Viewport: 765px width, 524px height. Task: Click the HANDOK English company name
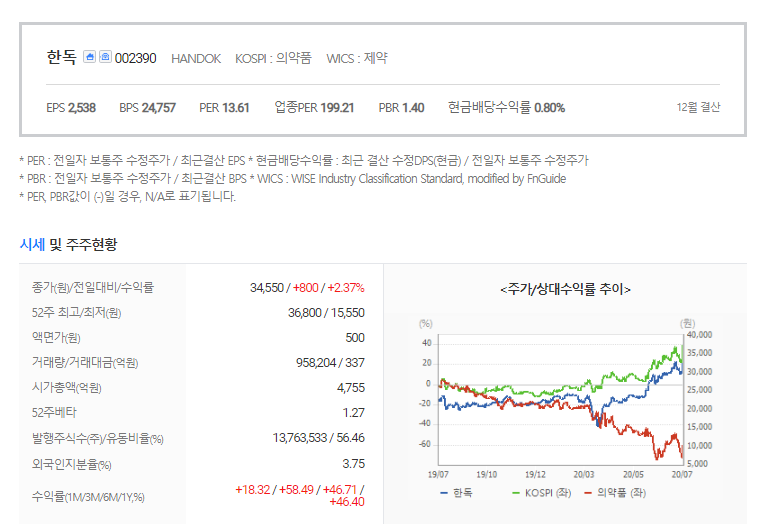(x=196, y=59)
